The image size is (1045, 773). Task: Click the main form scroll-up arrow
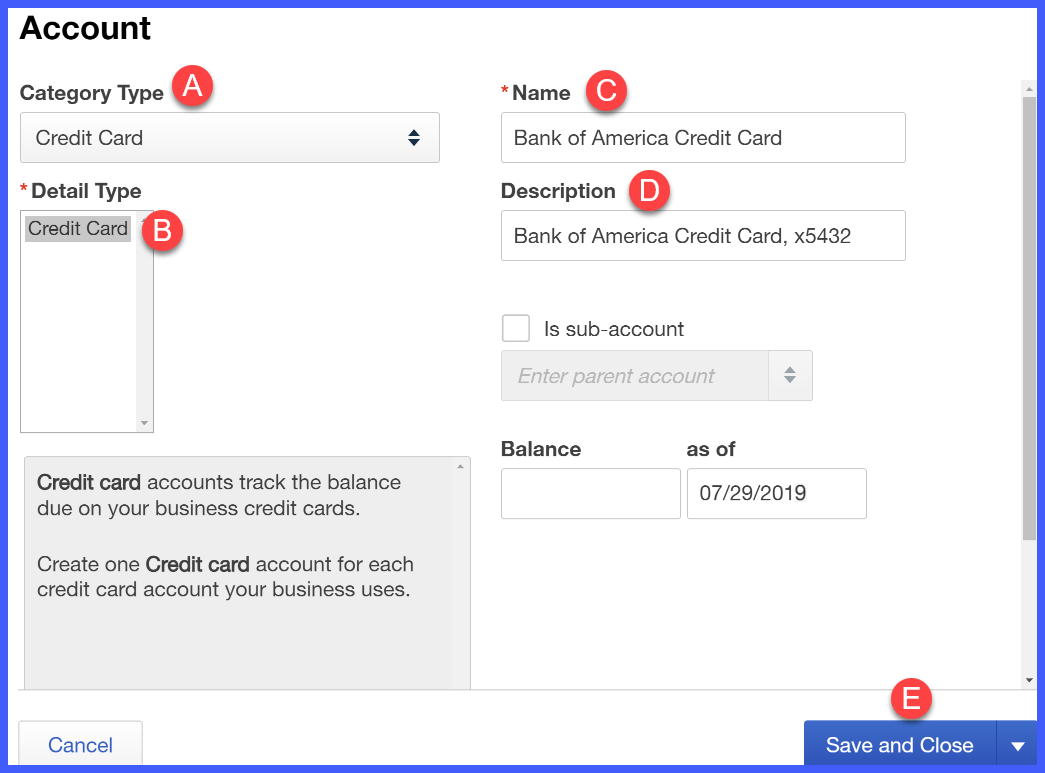pos(1030,89)
